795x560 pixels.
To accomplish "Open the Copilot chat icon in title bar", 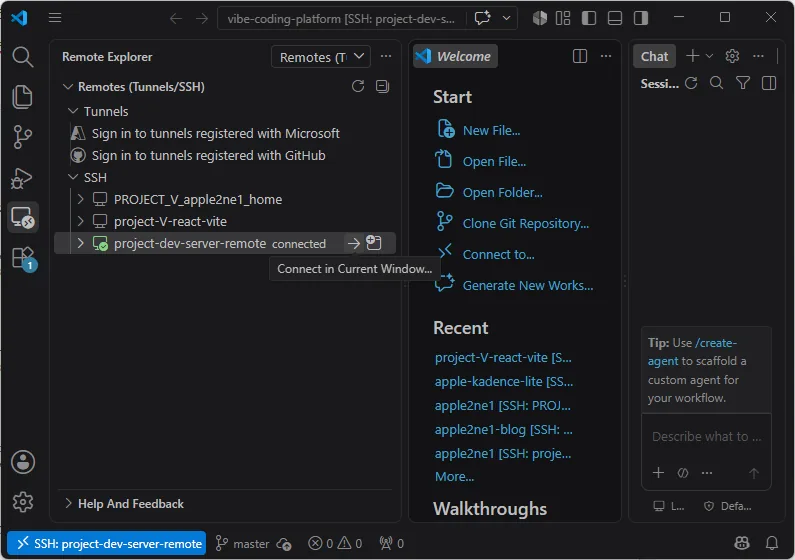I will tap(482, 18).
